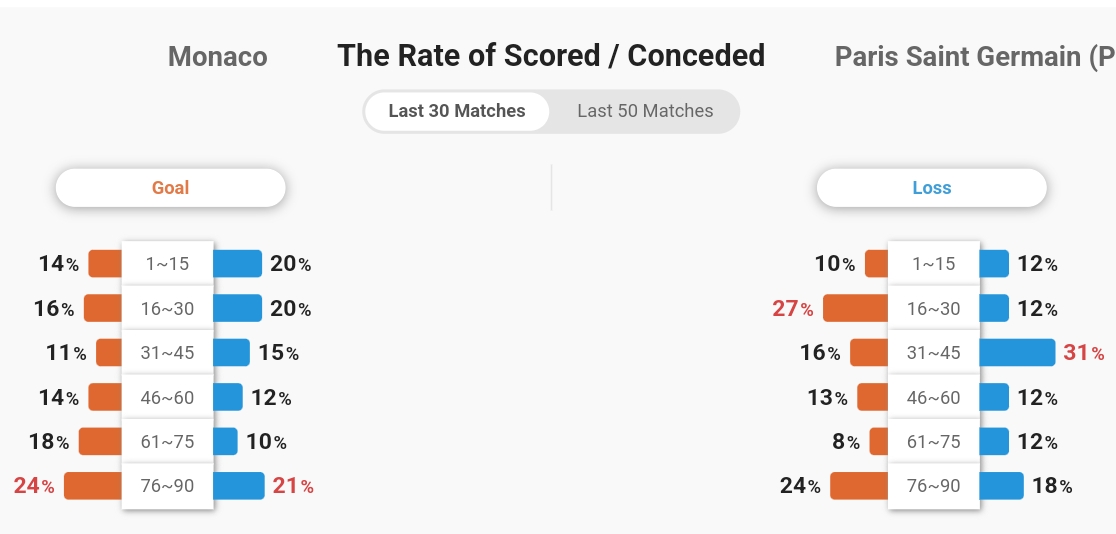
Task: Select PSG's 76~90 minute interval label
Action: (934, 486)
